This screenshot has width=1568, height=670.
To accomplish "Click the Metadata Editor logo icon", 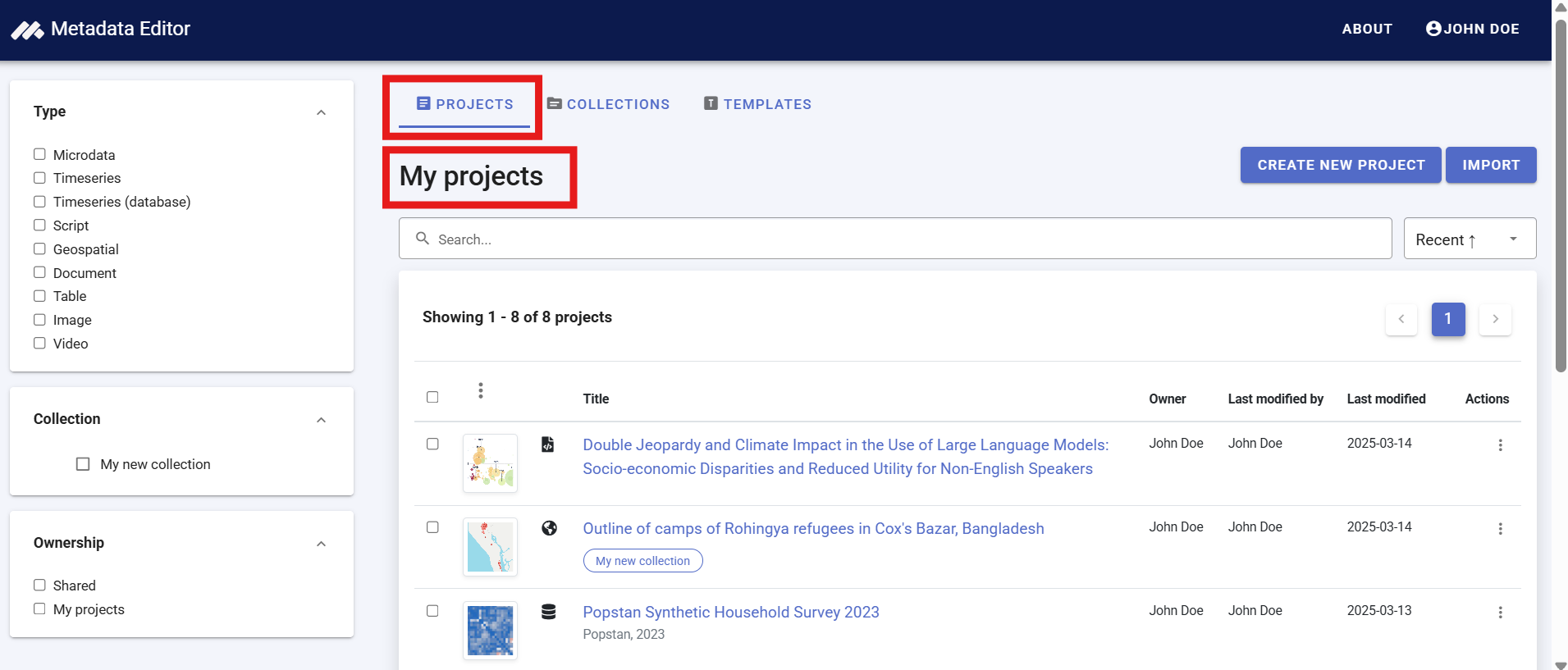I will tap(27, 30).
